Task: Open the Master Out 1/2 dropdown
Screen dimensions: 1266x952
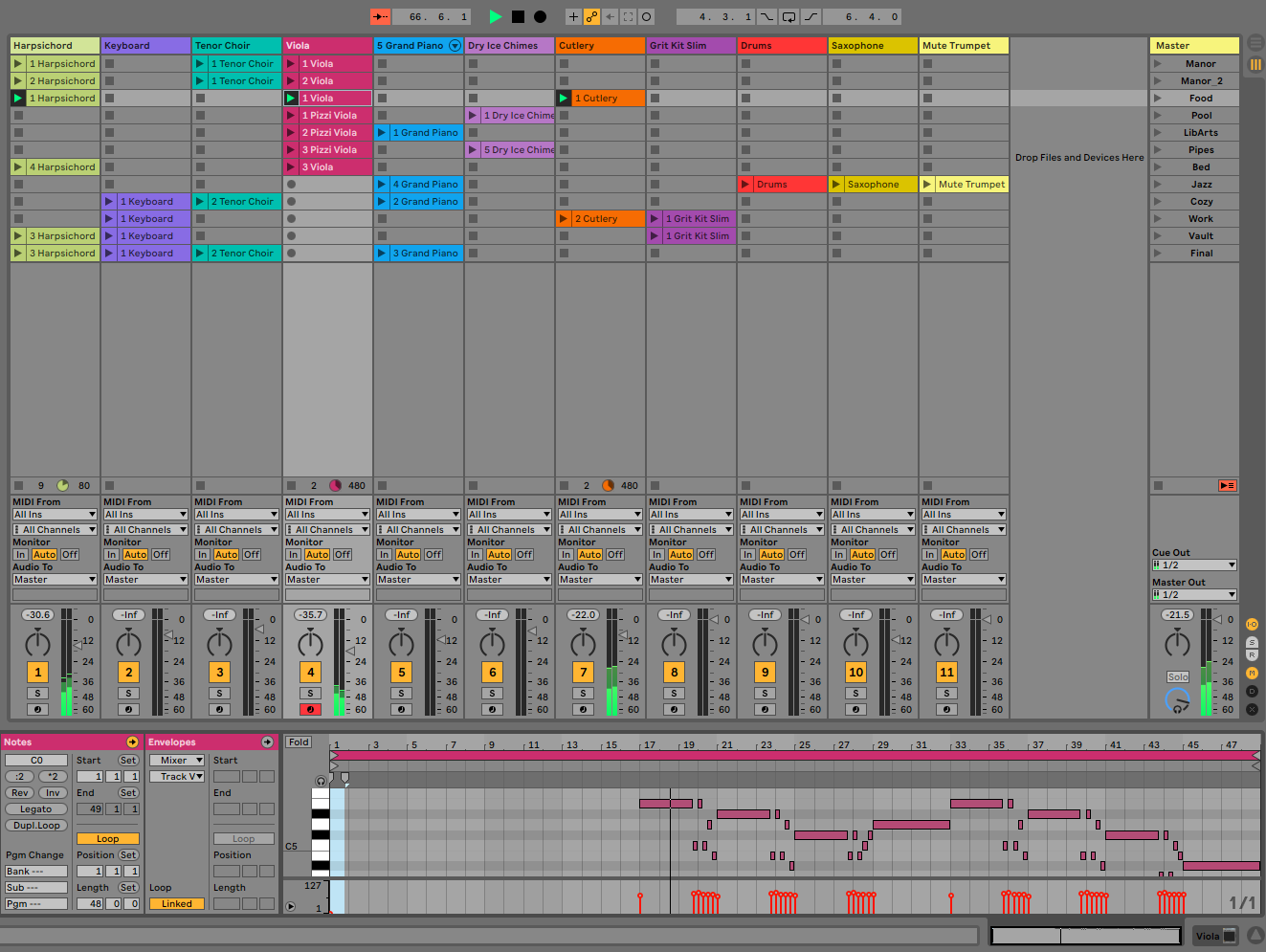Action: pyautogui.click(x=1194, y=594)
